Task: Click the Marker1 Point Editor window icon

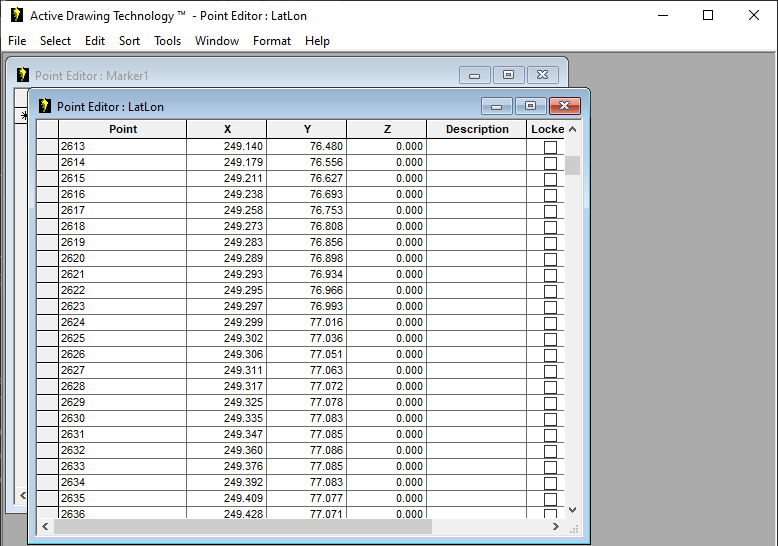Action: [23, 75]
